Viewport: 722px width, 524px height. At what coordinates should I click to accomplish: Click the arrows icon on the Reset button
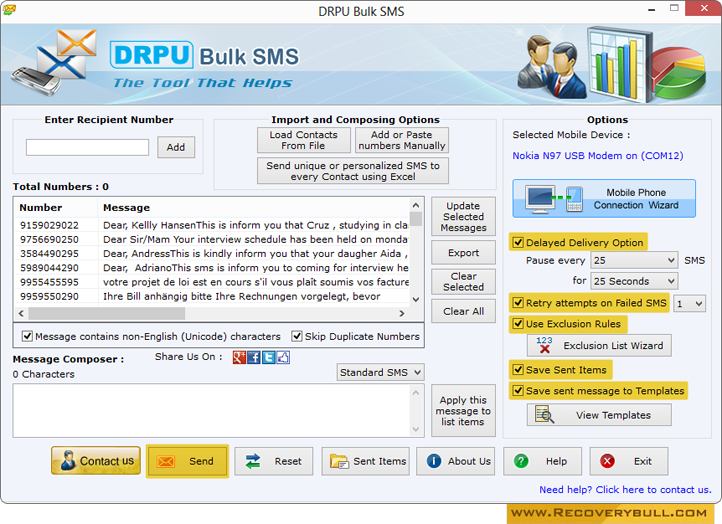coord(253,461)
